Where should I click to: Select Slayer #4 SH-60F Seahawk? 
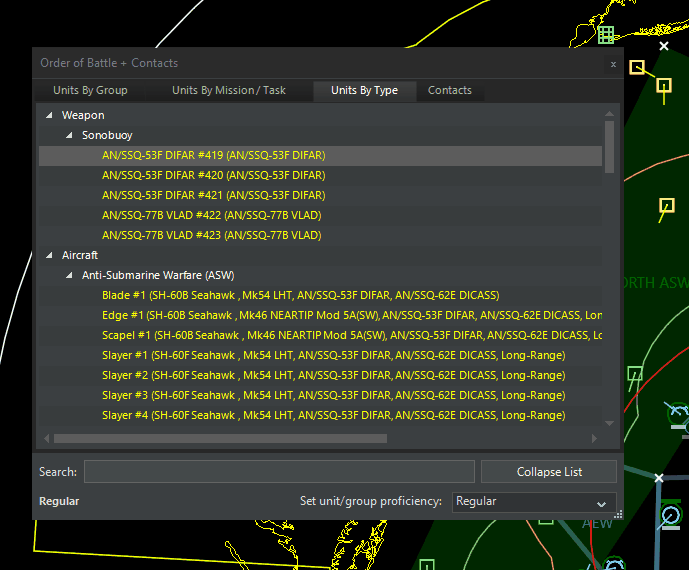[x=320, y=415]
